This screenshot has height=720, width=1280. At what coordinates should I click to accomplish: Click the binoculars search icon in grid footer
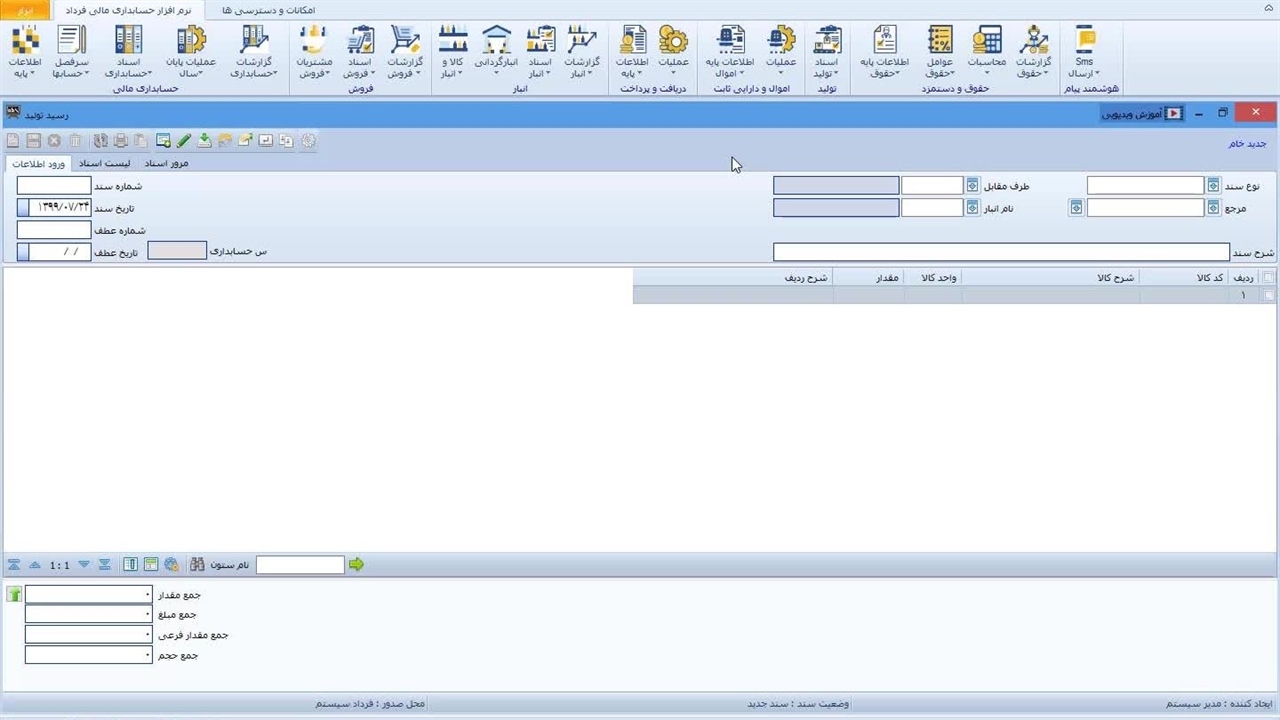point(197,565)
